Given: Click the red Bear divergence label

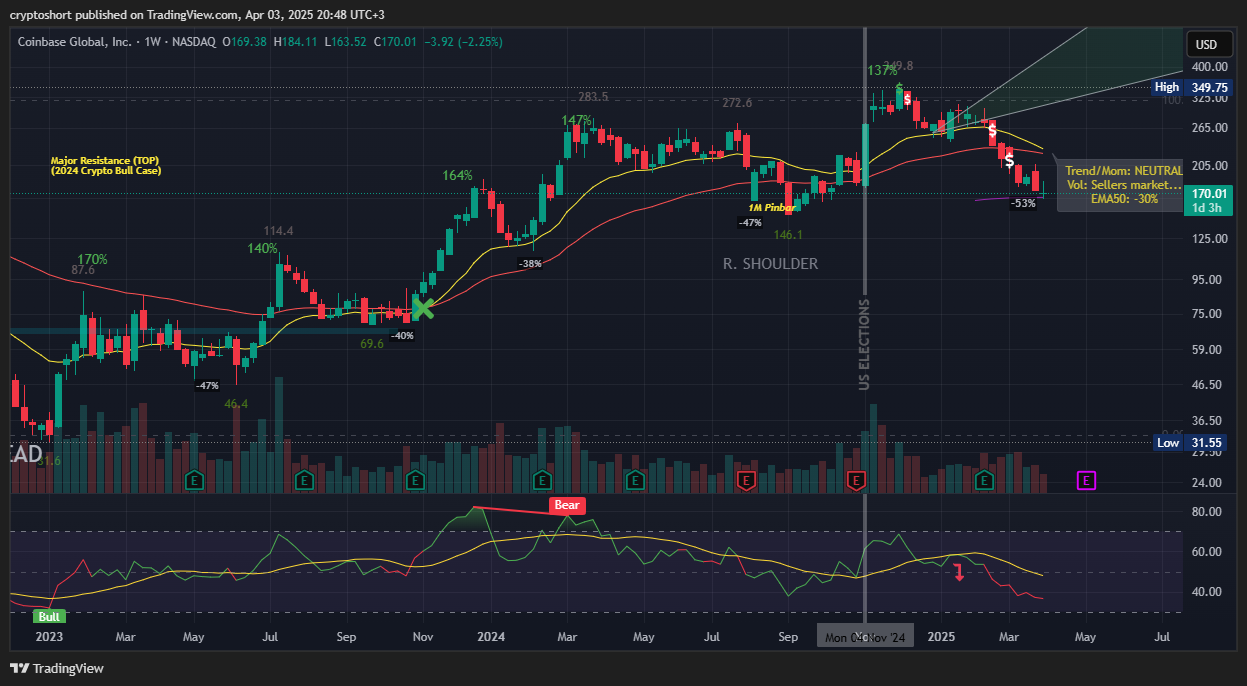Looking at the screenshot, I should coord(566,506).
